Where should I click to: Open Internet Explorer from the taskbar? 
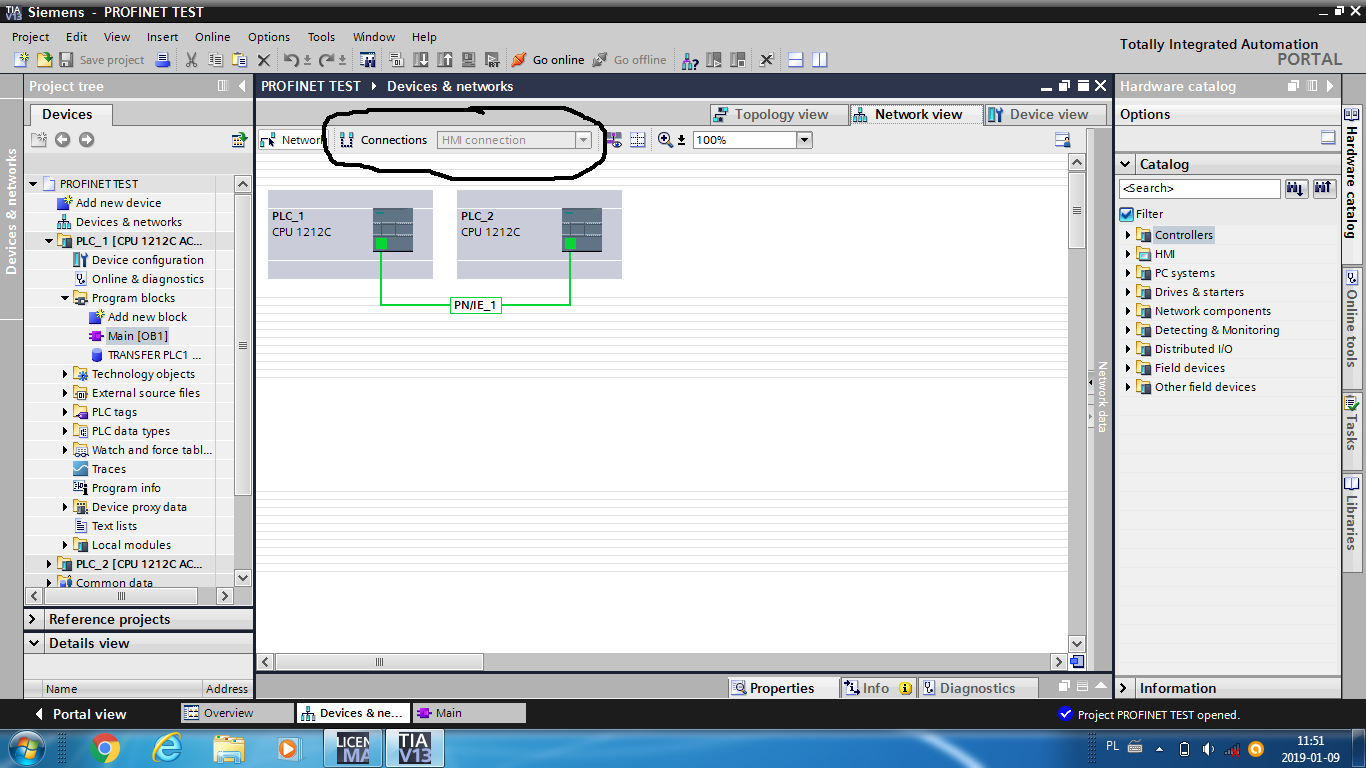[167, 748]
